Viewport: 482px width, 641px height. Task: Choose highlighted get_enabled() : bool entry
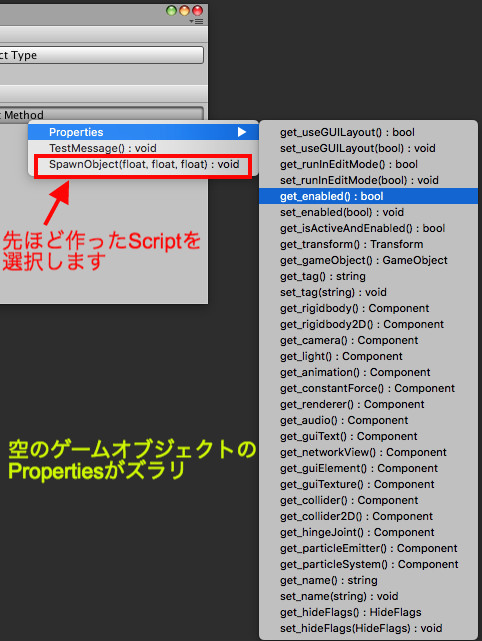pyautogui.click(x=368, y=196)
